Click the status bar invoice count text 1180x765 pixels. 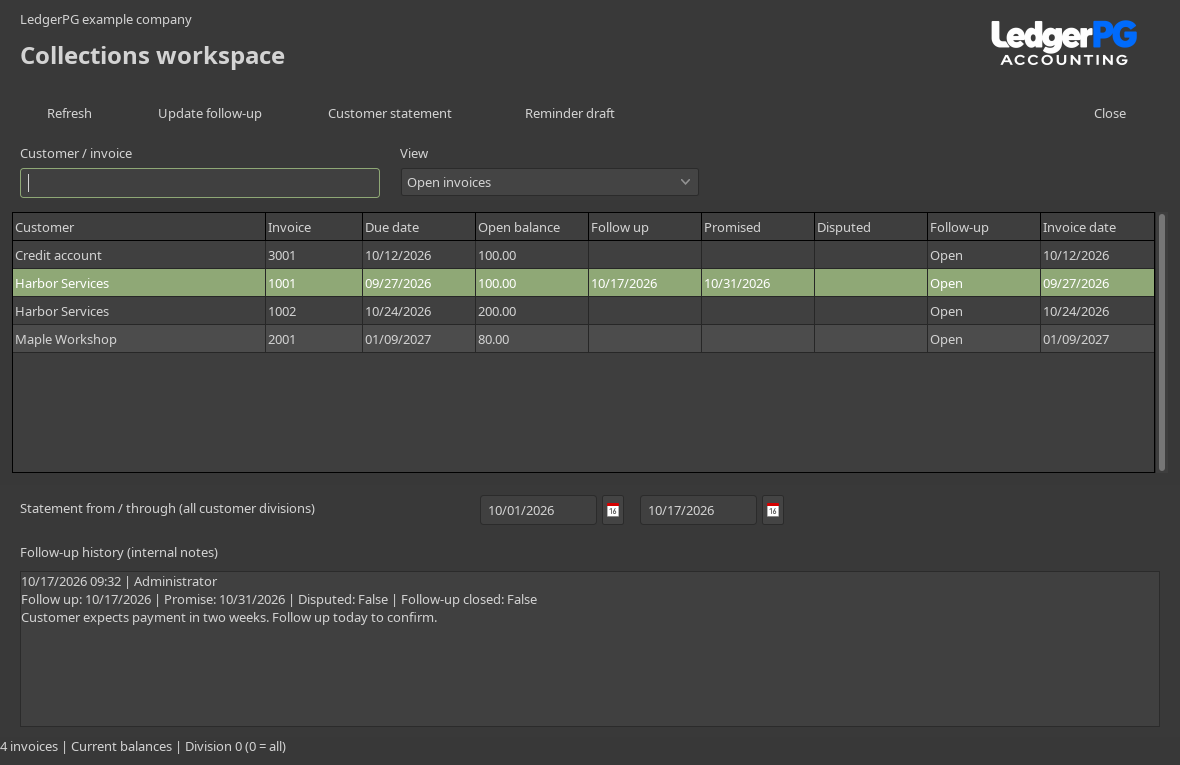tap(29, 747)
